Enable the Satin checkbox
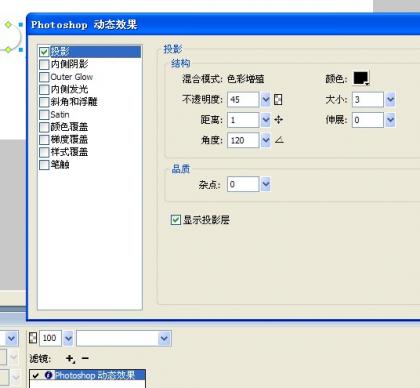This screenshot has width=420, height=388. pos(44,115)
